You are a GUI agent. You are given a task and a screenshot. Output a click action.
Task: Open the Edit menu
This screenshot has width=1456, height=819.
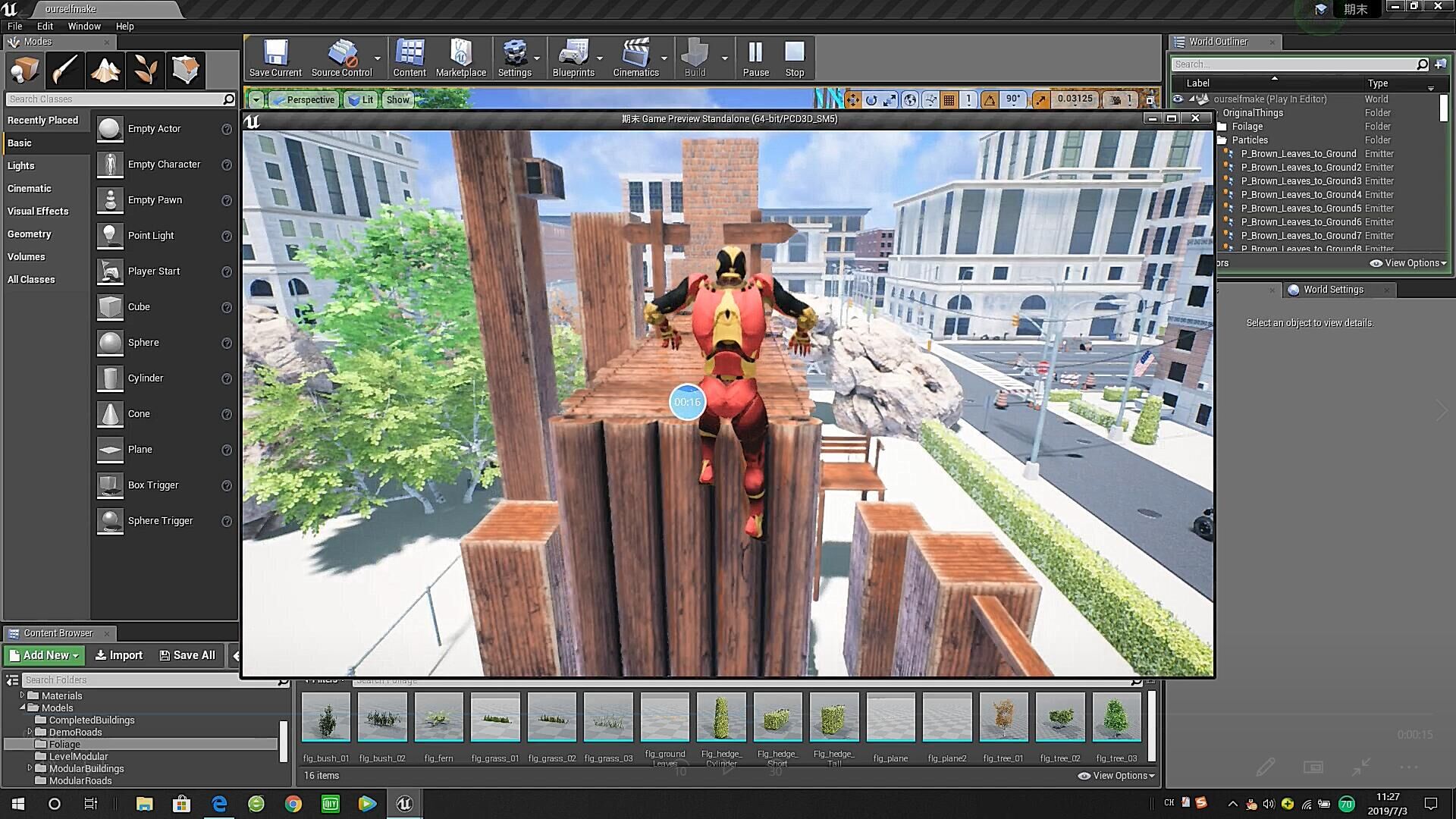(45, 26)
